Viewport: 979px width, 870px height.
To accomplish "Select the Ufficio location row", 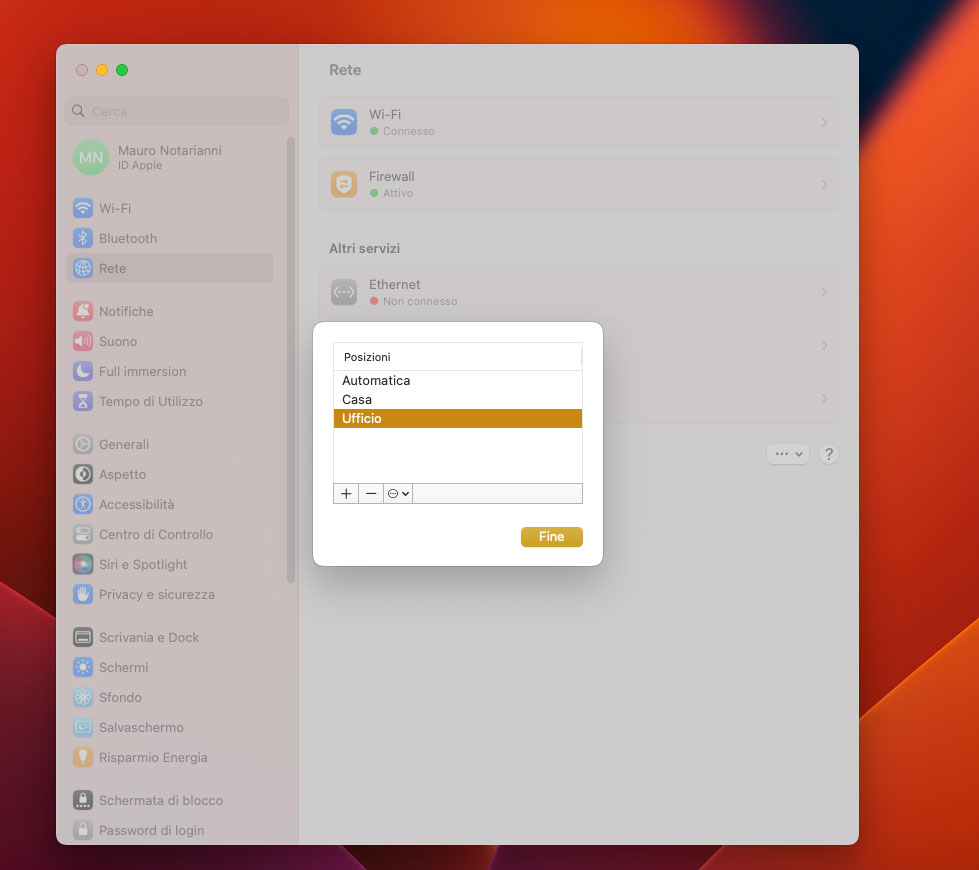I will click(x=458, y=418).
